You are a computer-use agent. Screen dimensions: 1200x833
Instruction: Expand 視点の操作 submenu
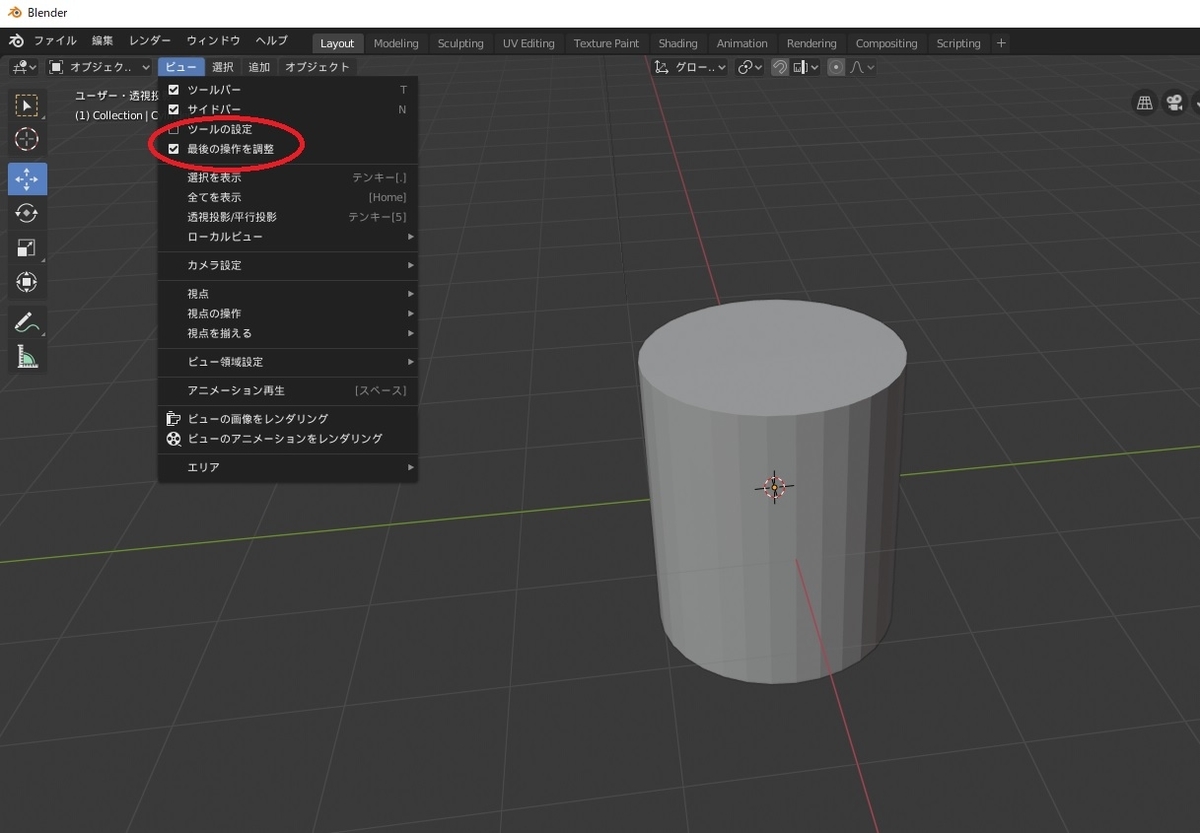point(288,314)
